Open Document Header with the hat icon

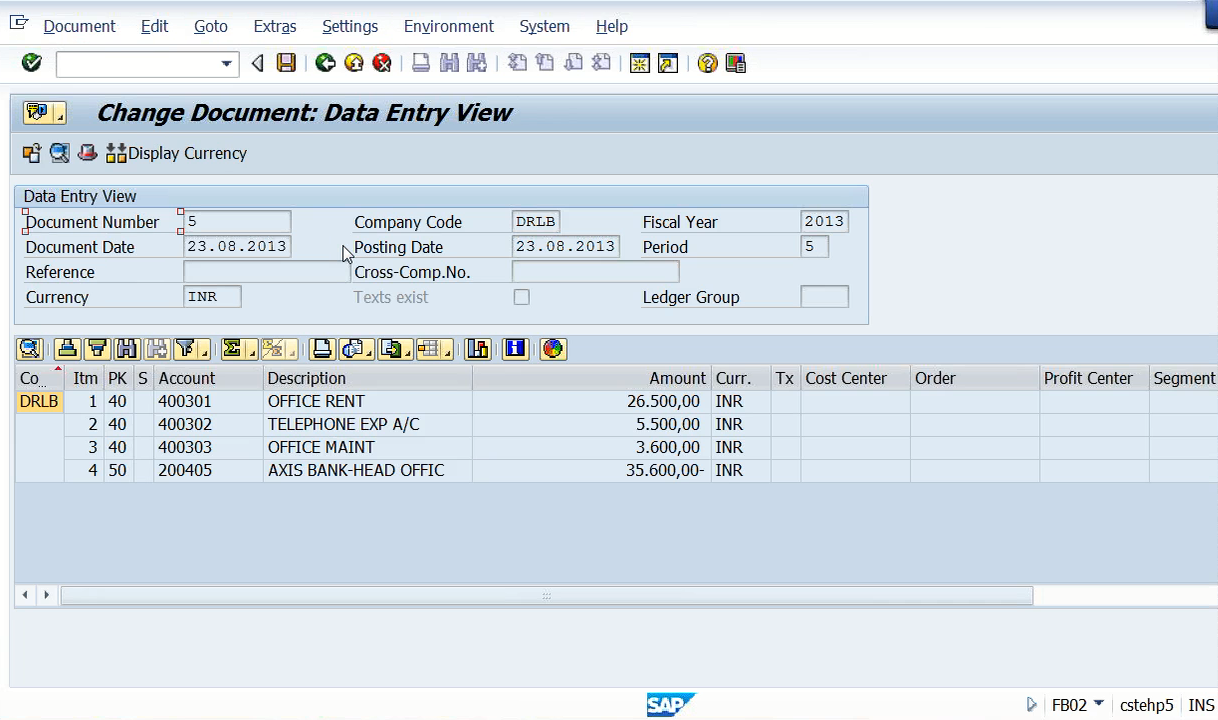[x=88, y=153]
